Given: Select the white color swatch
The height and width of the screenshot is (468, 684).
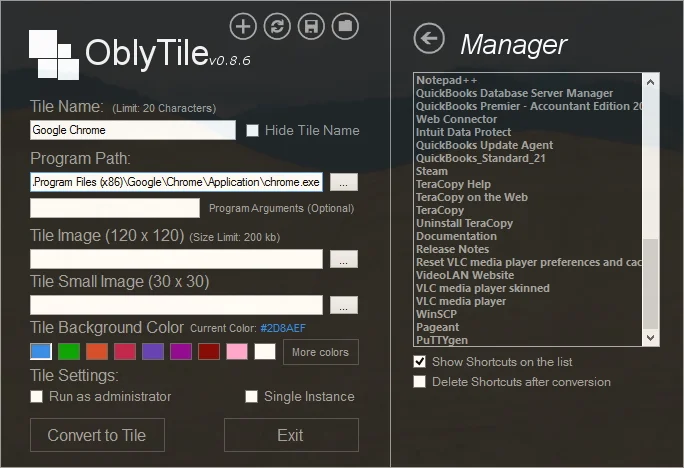Looking at the screenshot, I should pyautogui.click(x=265, y=352).
